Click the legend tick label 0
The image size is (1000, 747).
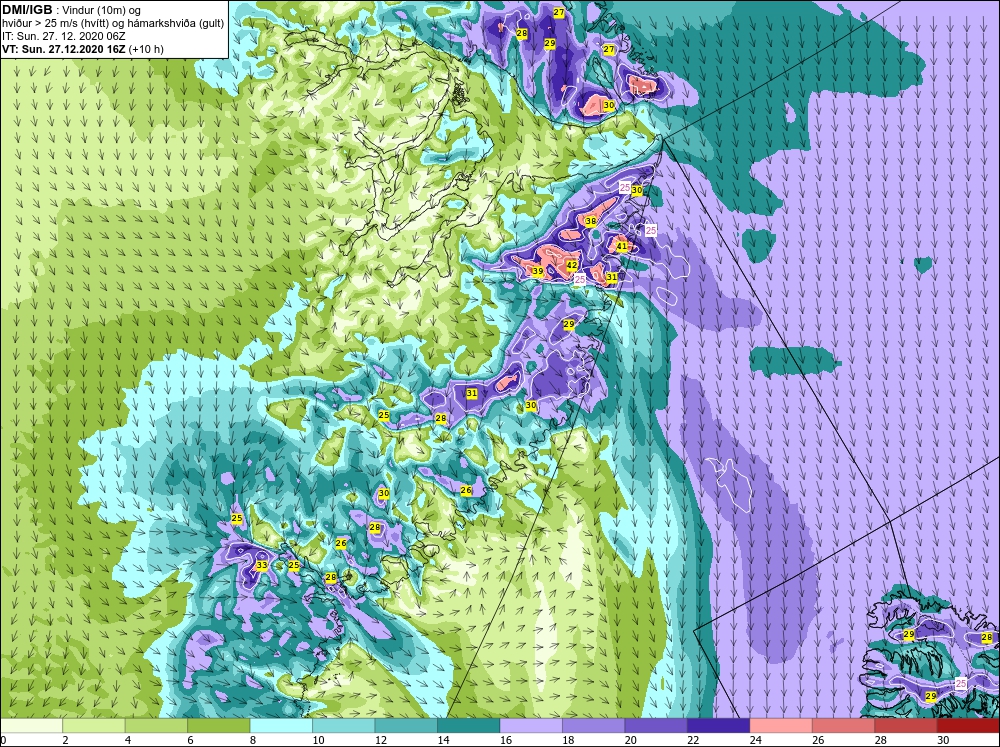tap(4, 740)
